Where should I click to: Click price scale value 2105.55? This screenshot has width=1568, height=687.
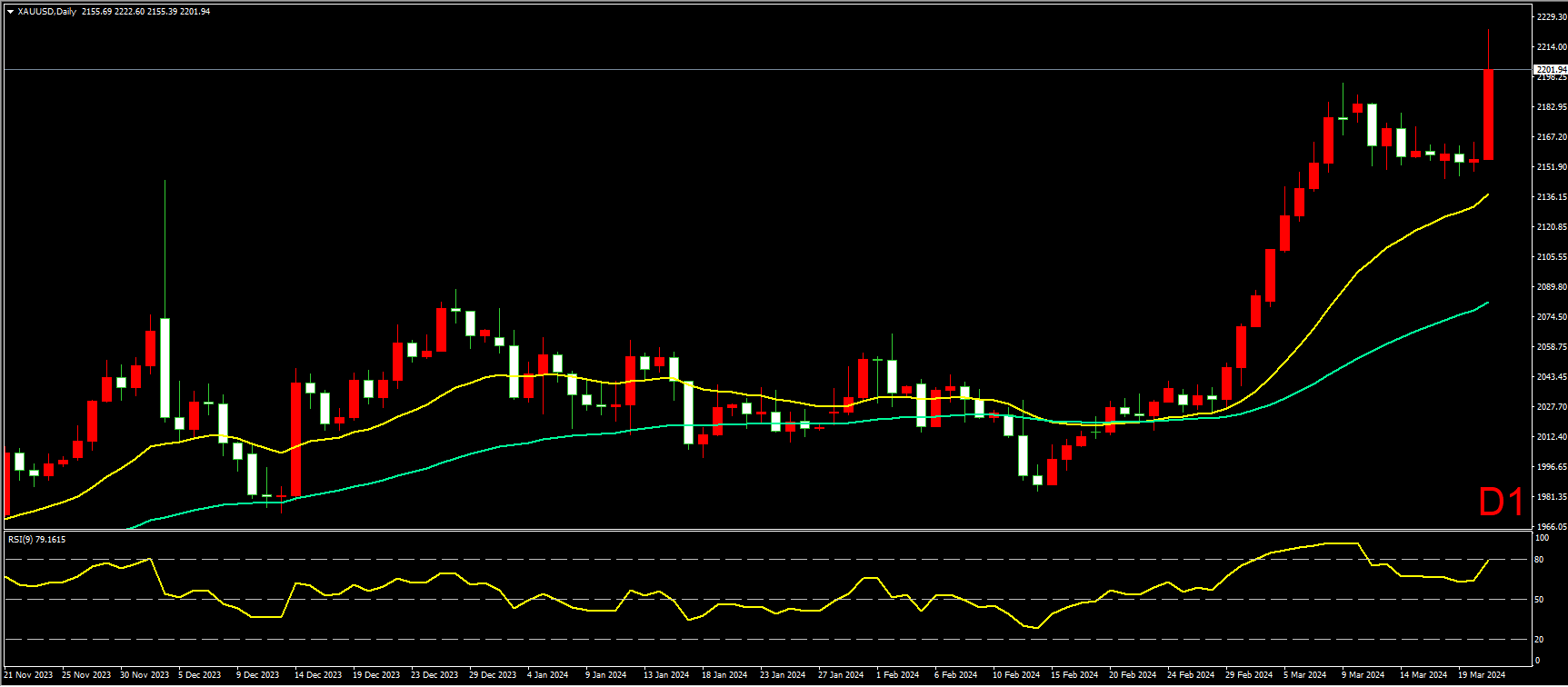click(1551, 257)
